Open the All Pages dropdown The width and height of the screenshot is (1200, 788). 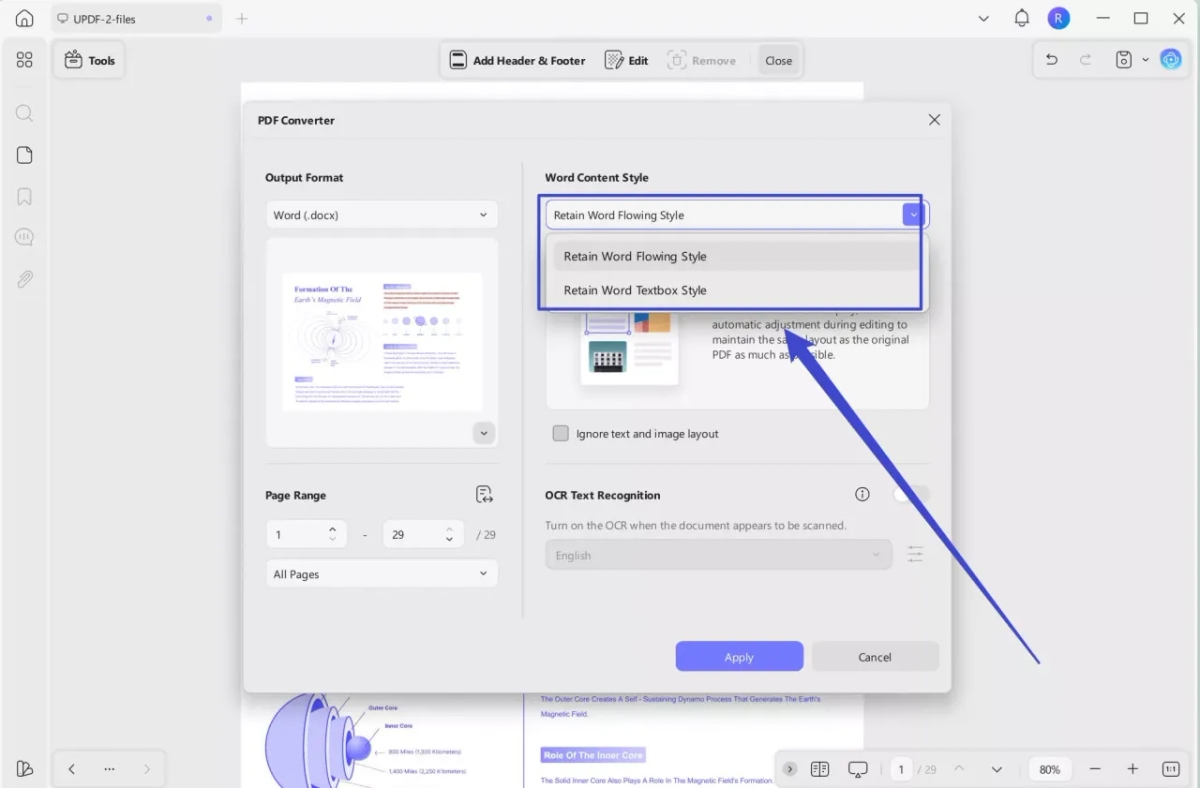381,574
